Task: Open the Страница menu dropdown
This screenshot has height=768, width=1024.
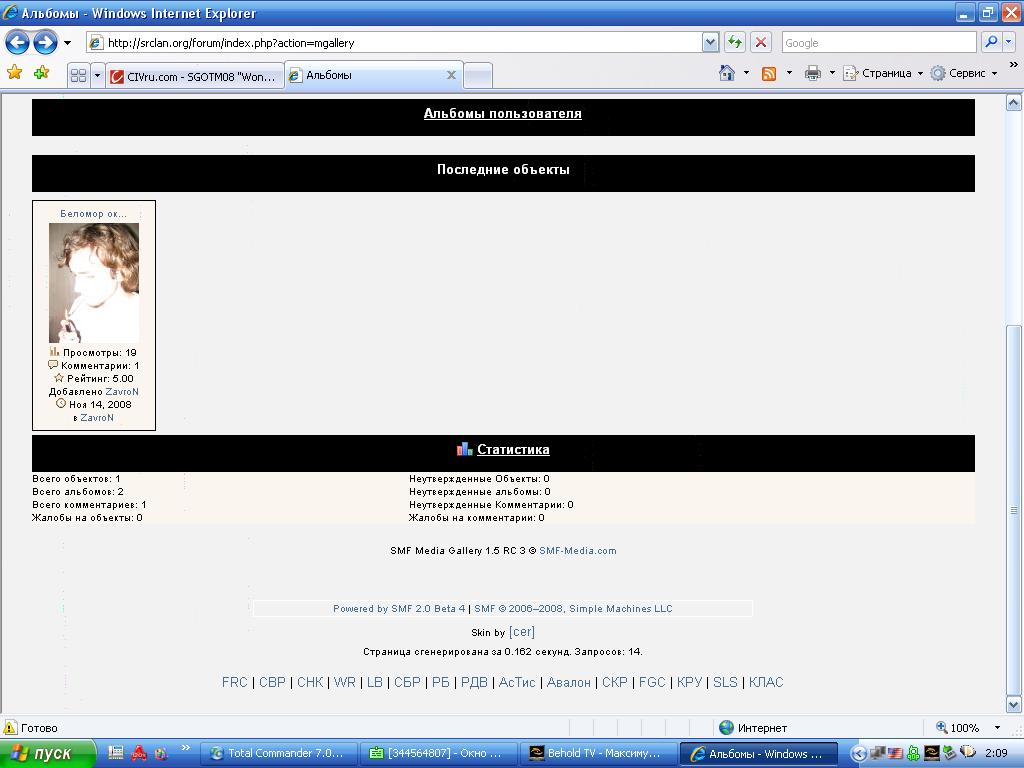Action: 885,73
